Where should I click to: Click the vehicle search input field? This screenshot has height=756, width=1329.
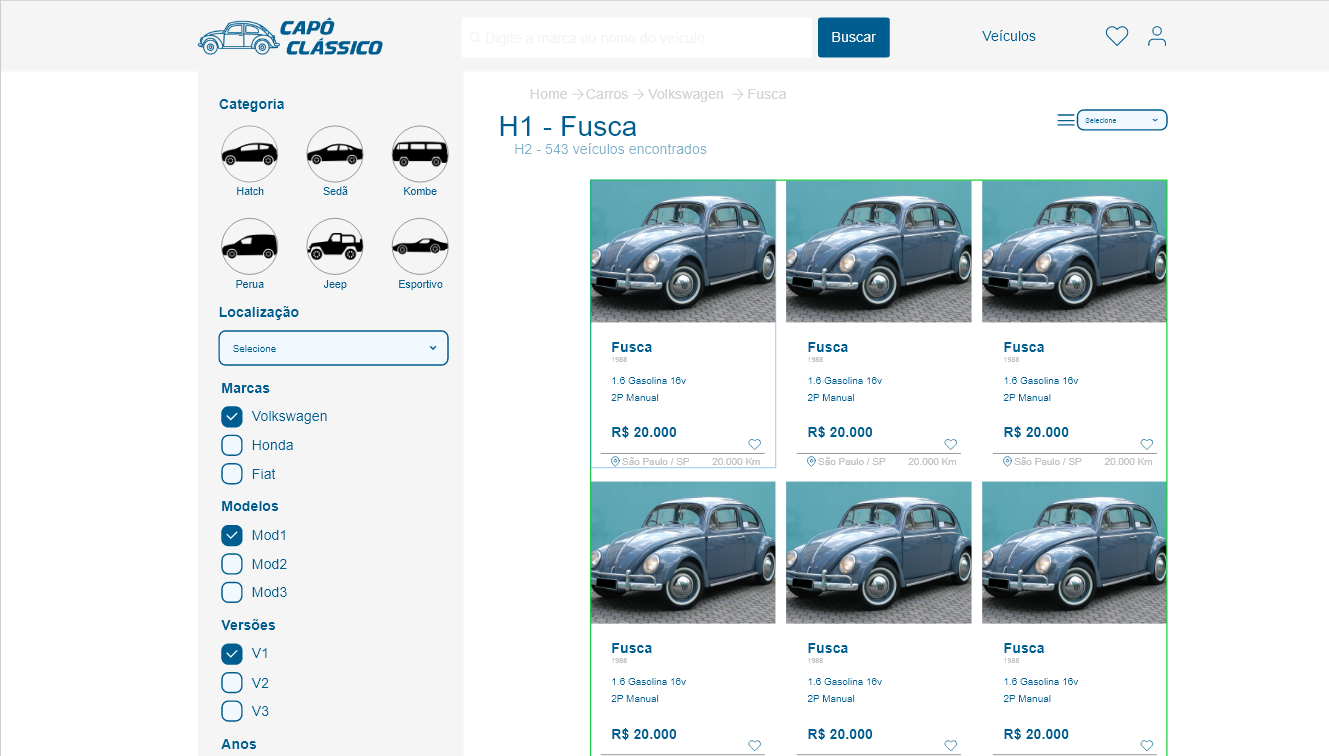pyautogui.click(x=635, y=36)
